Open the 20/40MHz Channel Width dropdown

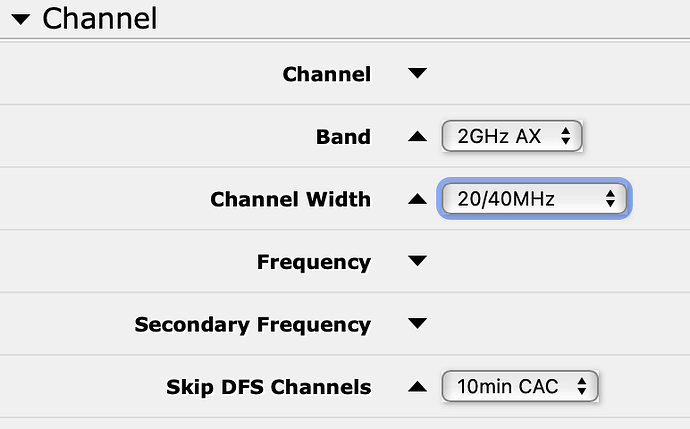click(533, 199)
